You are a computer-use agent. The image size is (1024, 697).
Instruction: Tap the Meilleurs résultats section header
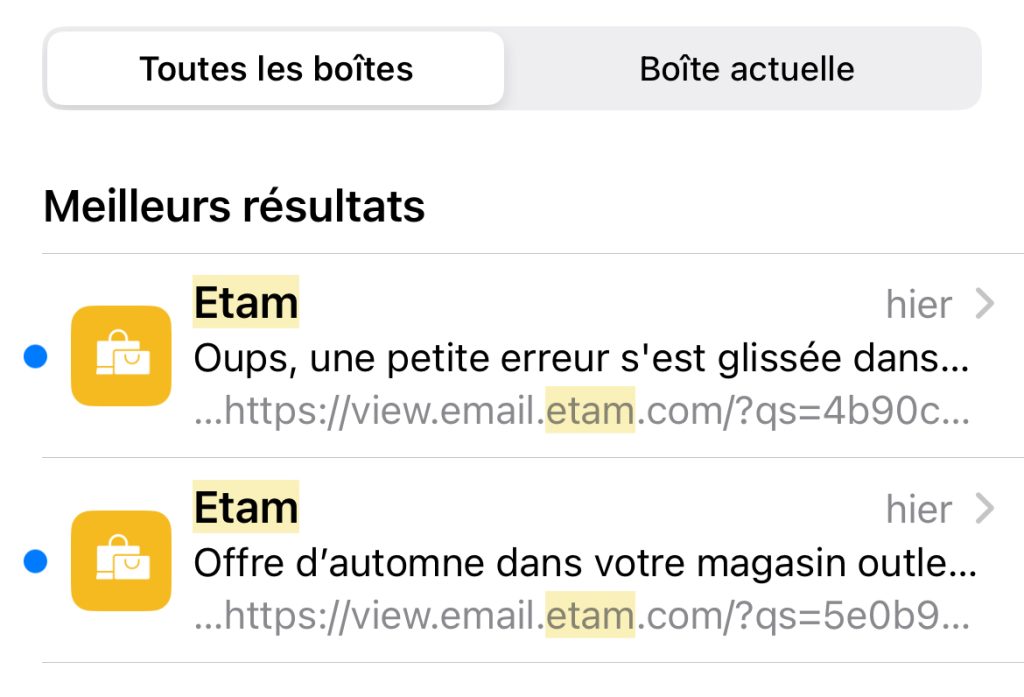point(235,206)
